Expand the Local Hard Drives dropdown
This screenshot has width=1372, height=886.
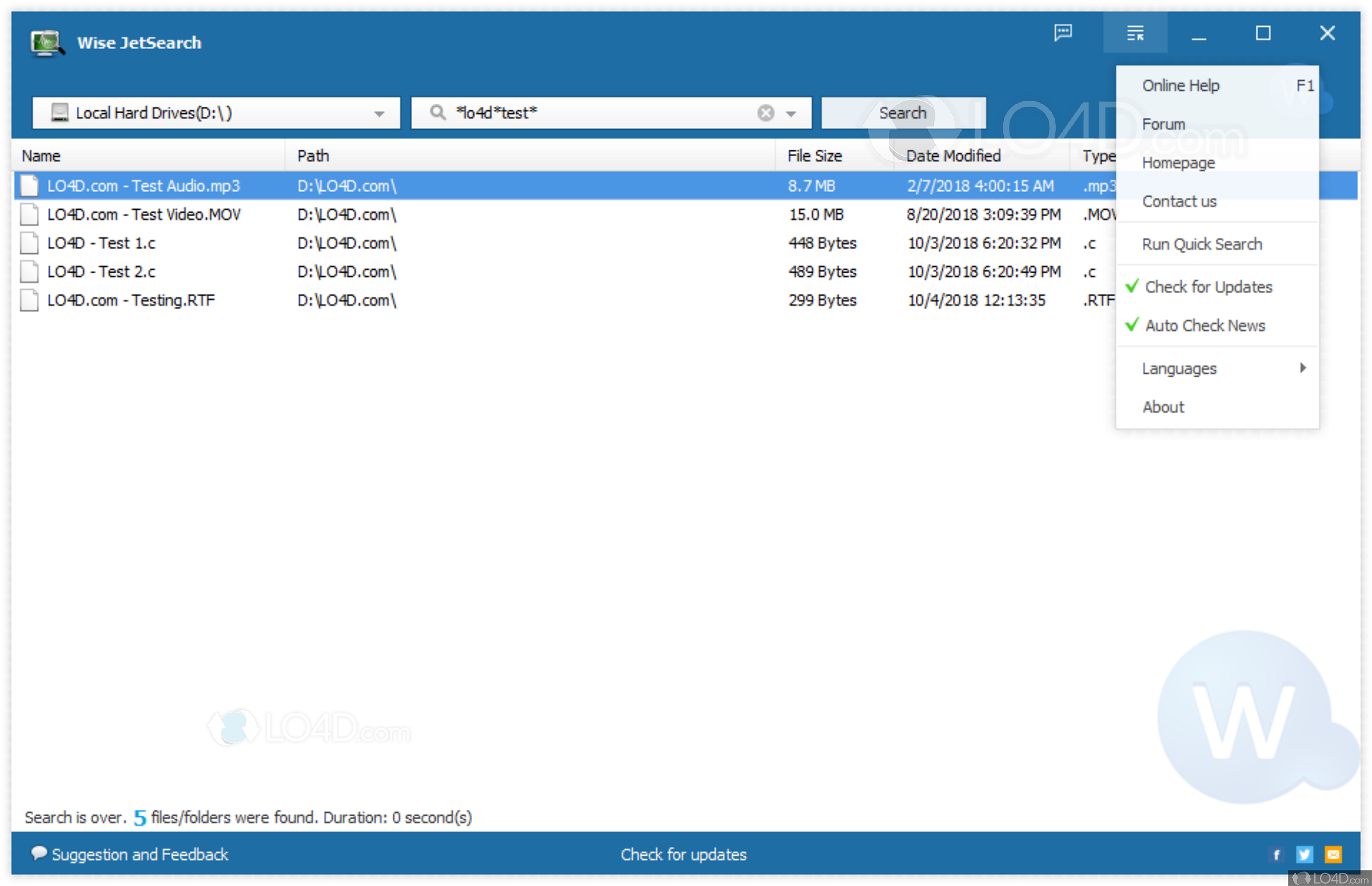tap(378, 113)
